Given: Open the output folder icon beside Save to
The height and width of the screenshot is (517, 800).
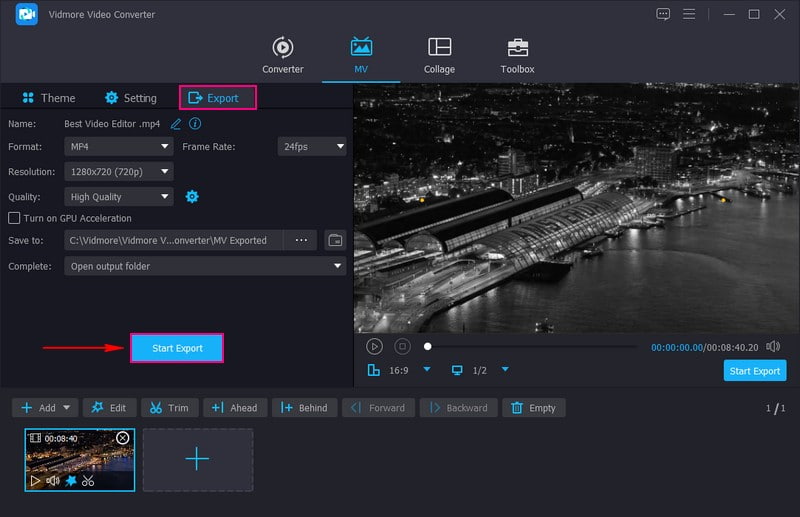Looking at the screenshot, I should pos(335,240).
